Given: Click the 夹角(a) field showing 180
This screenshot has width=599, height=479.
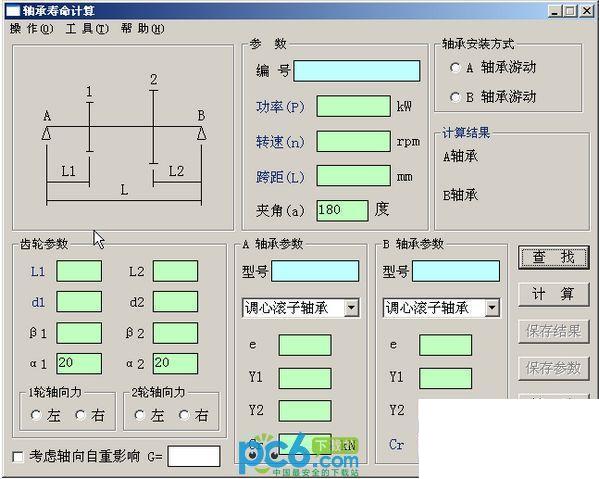Looking at the screenshot, I should click(x=342, y=210).
